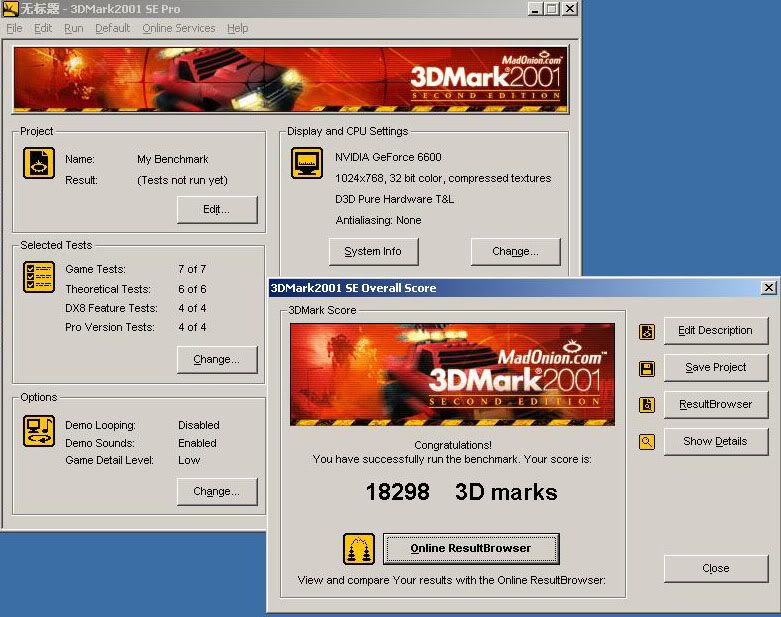Click the My Benchmark project name
The width and height of the screenshot is (781, 617).
(172, 159)
